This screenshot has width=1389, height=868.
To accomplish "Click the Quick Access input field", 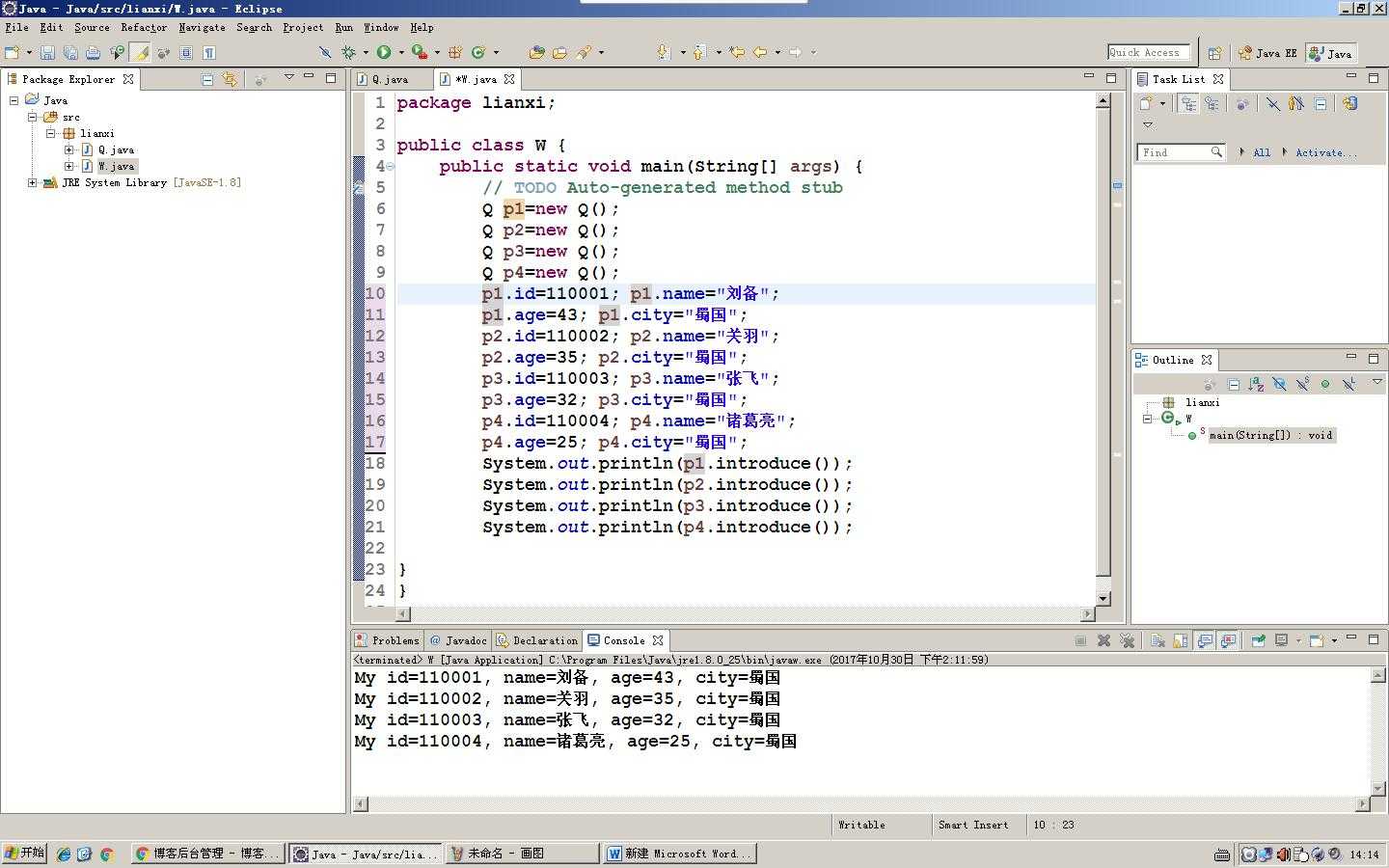I will coord(1148,52).
